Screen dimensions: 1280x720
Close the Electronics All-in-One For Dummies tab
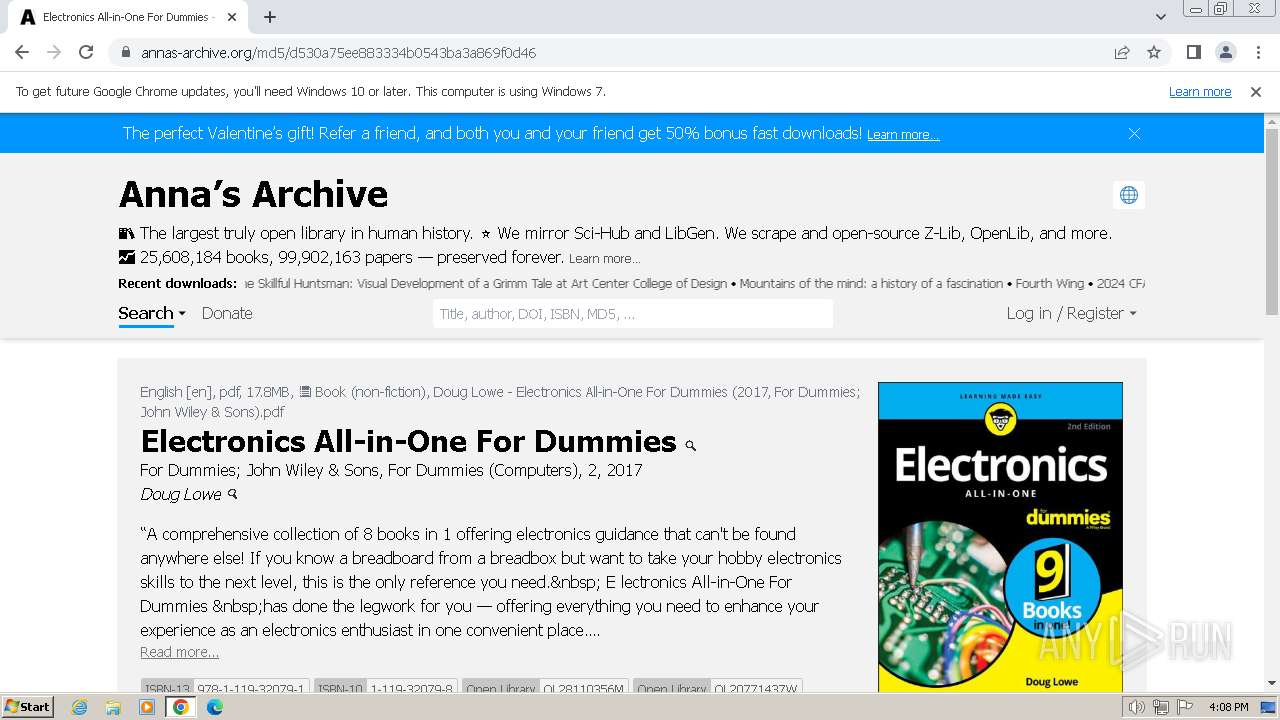pyautogui.click(x=232, y=17)
